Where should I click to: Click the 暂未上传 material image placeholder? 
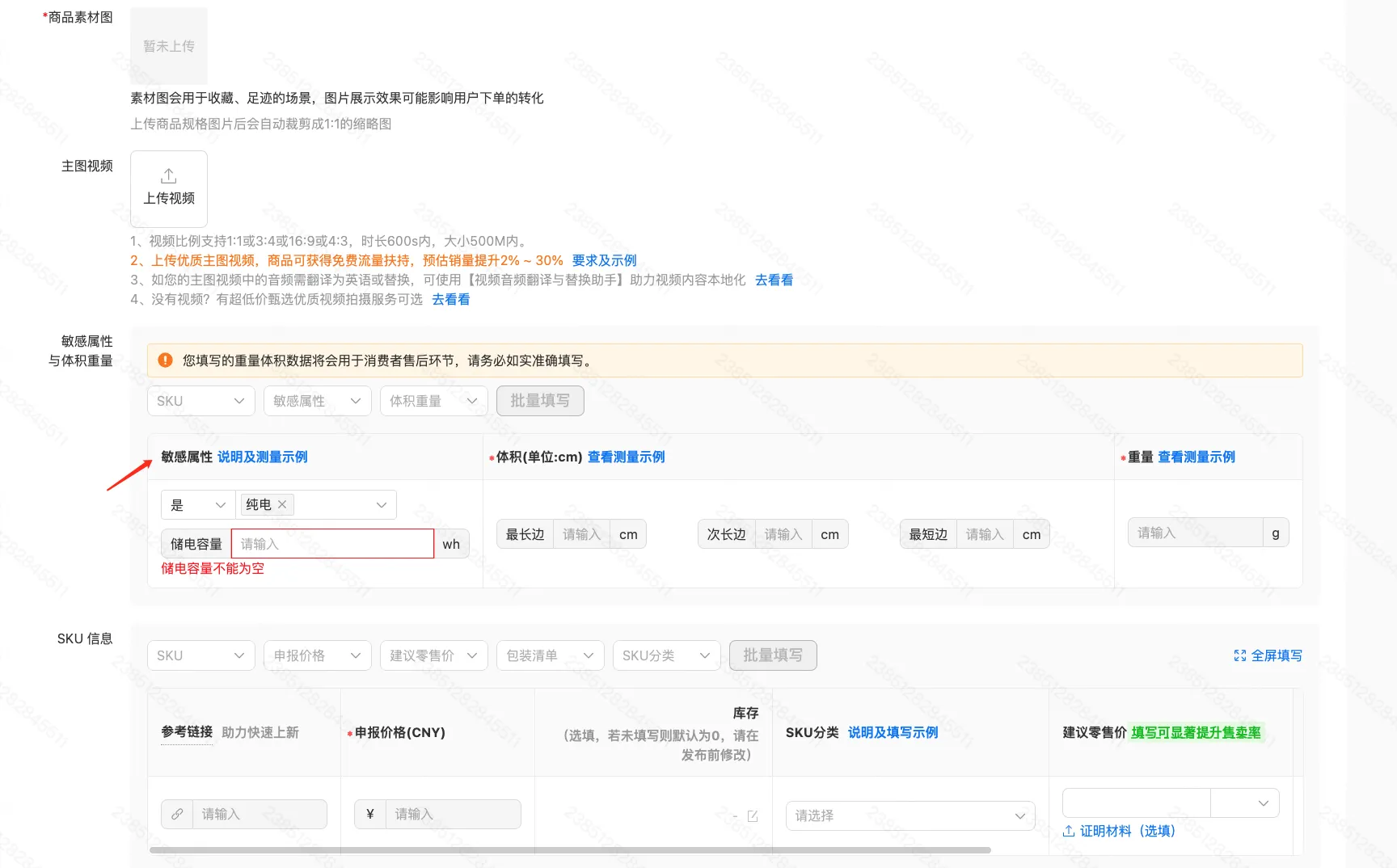168,46
